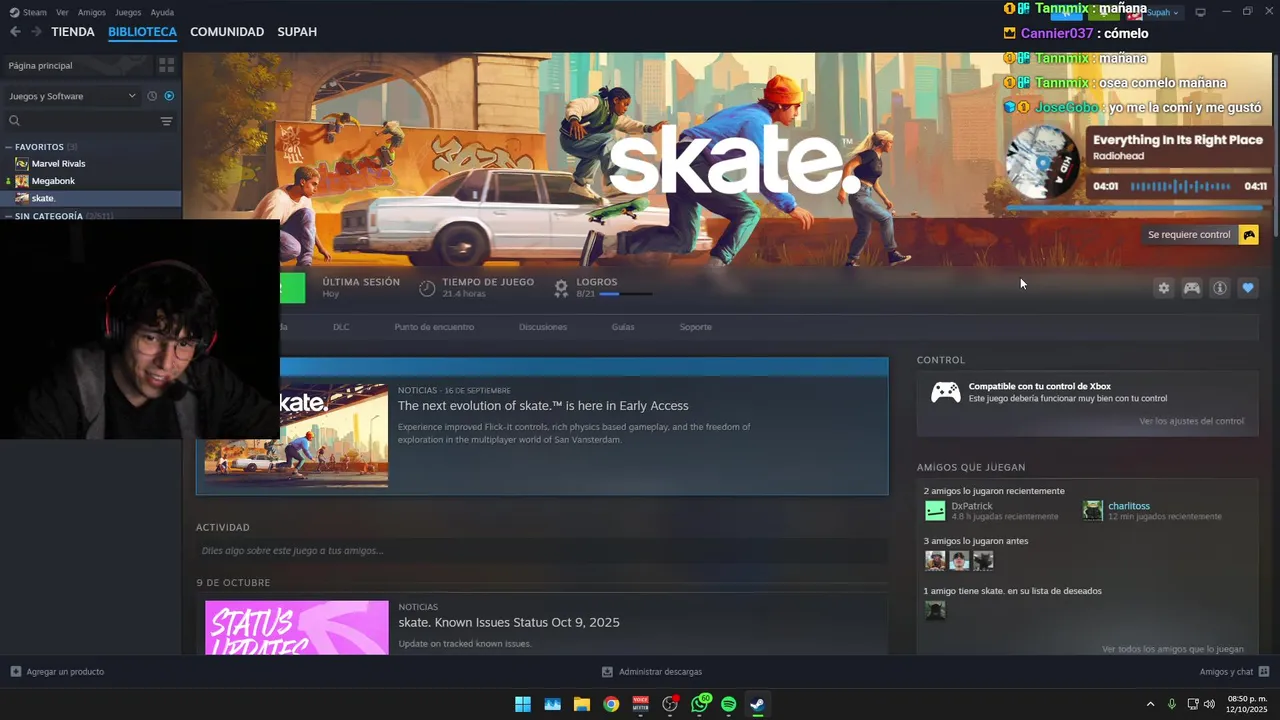
Task: Open Ver los ajustes del control link
Action: [x=1192, y=421]
